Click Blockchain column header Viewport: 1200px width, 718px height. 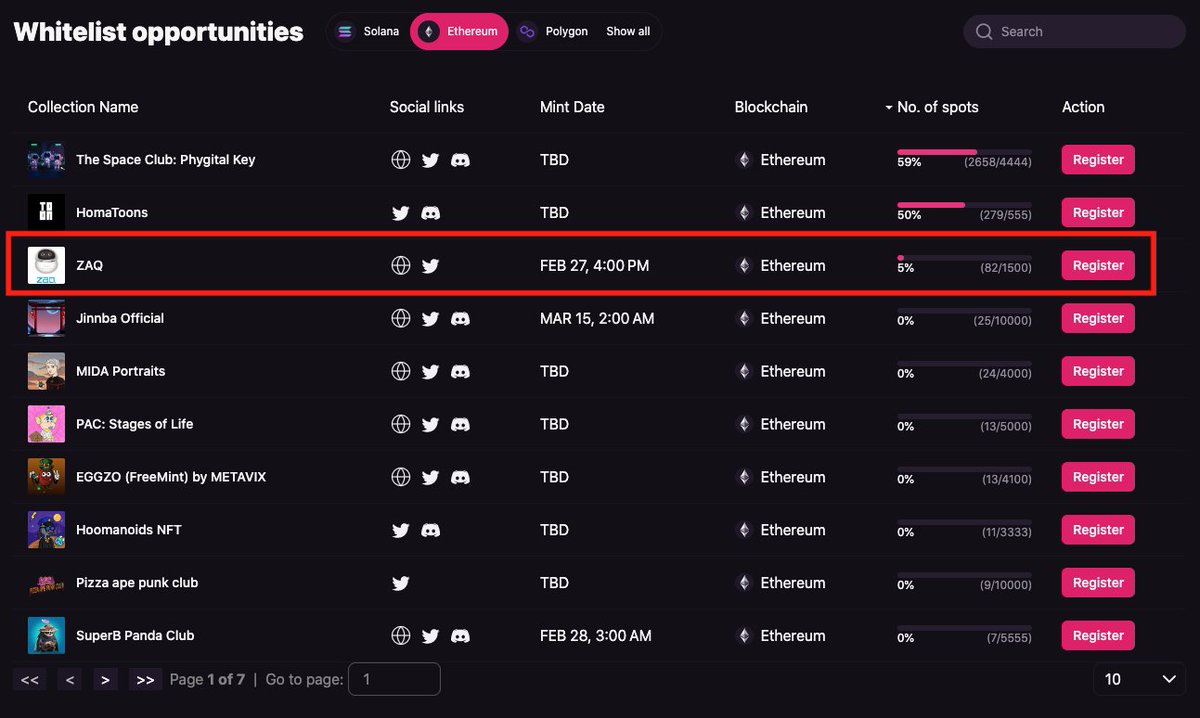(x=771, y=107)
